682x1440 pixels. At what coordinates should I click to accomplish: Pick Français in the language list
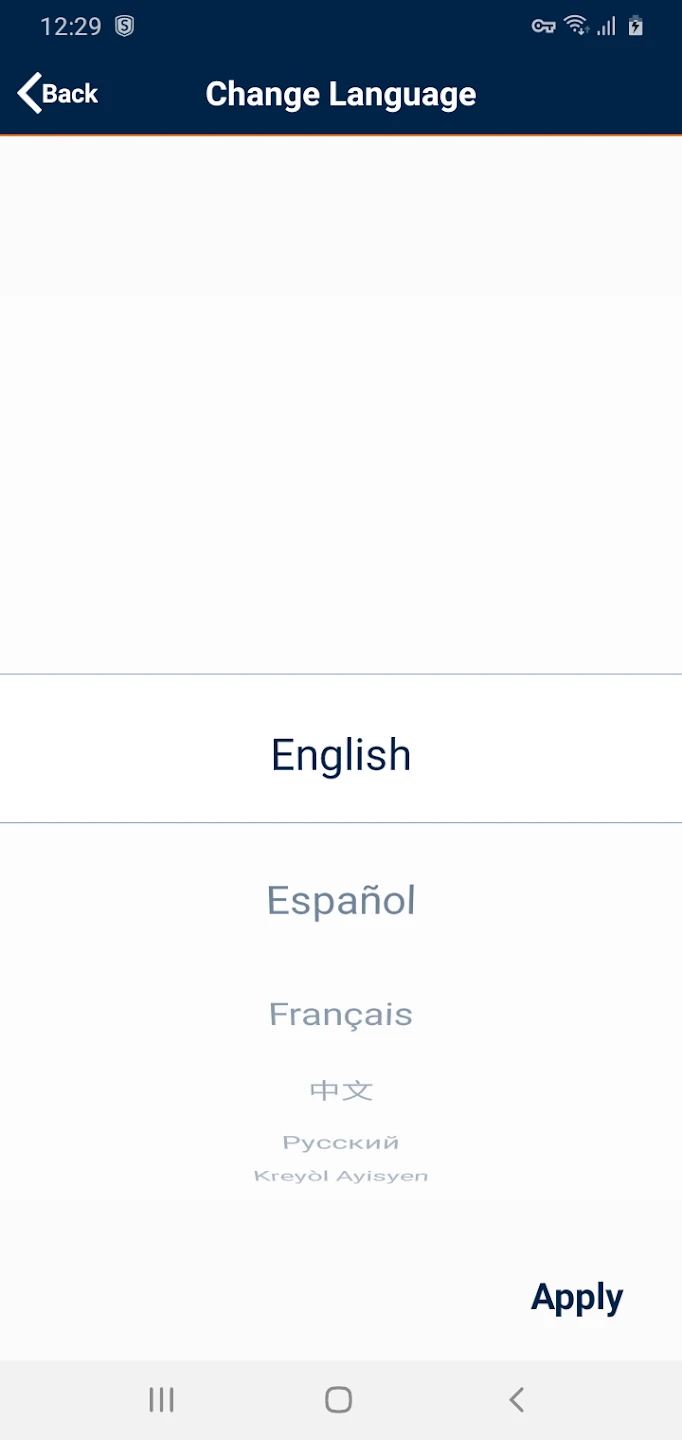341,1014
